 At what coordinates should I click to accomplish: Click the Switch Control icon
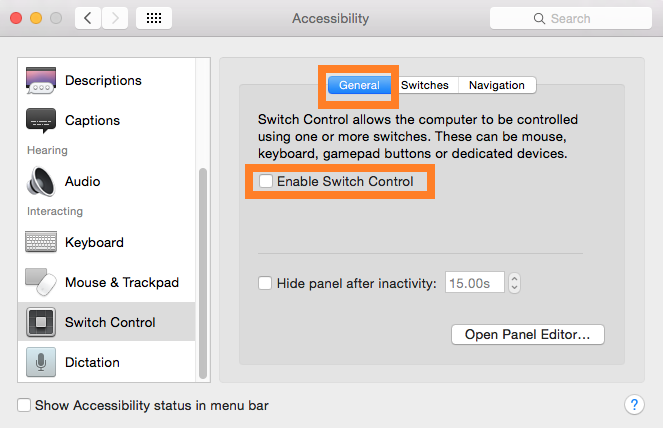[x=41, y=322]
